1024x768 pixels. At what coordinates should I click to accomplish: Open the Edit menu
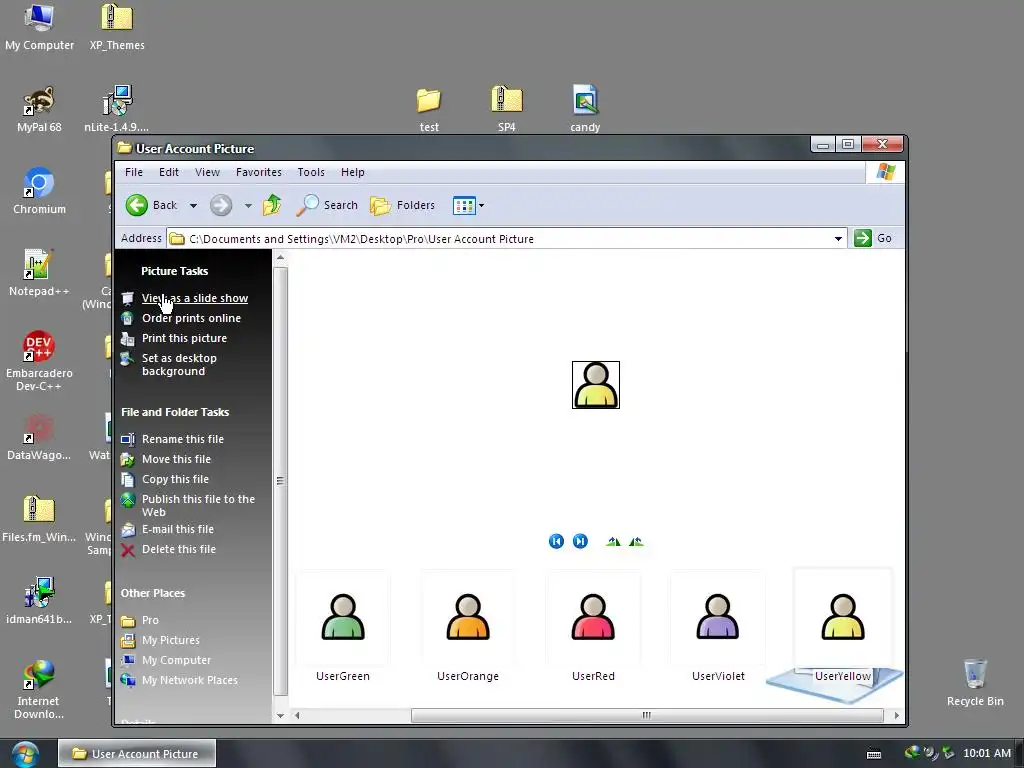tap(168, 172)
